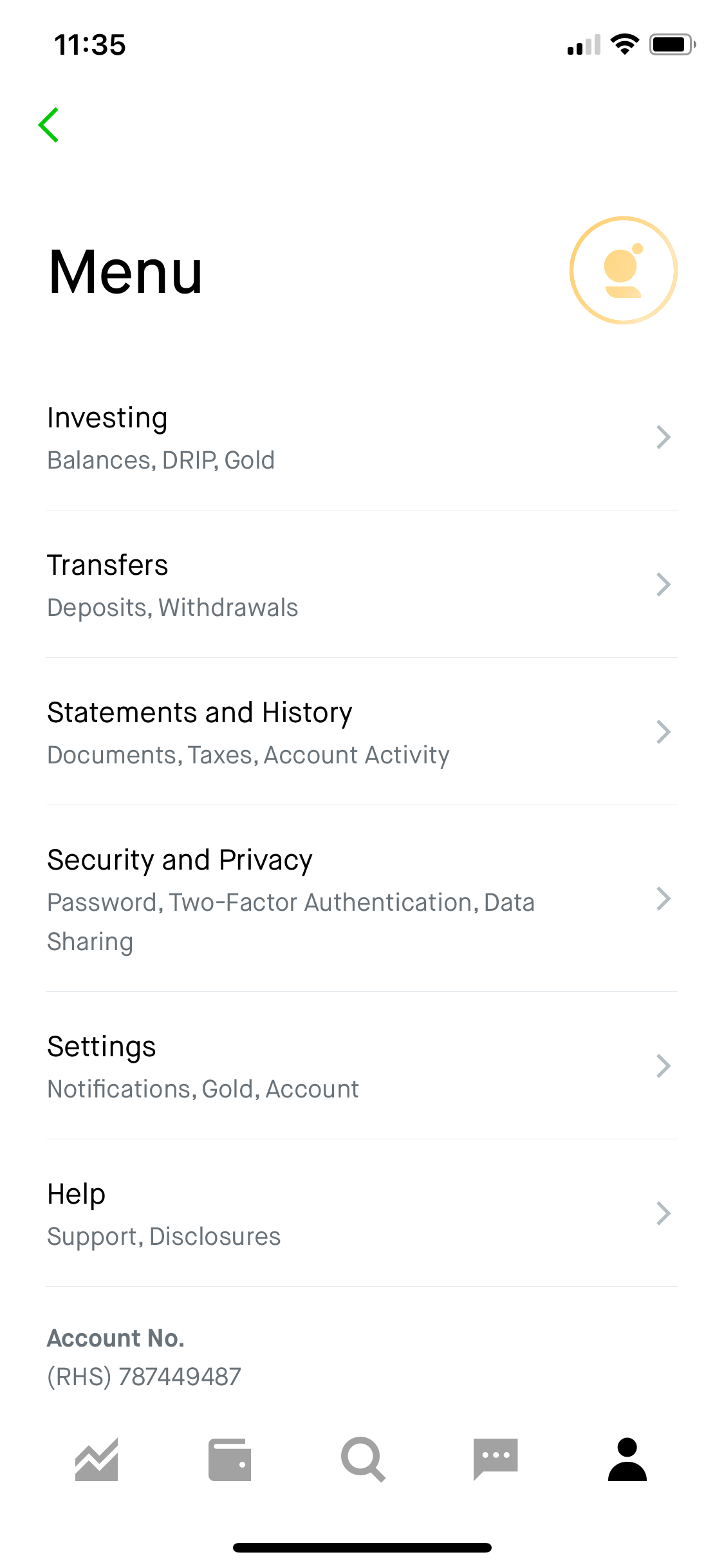
Task: Open the Investing chart tab icon
Action: (x=97, y=1460)
